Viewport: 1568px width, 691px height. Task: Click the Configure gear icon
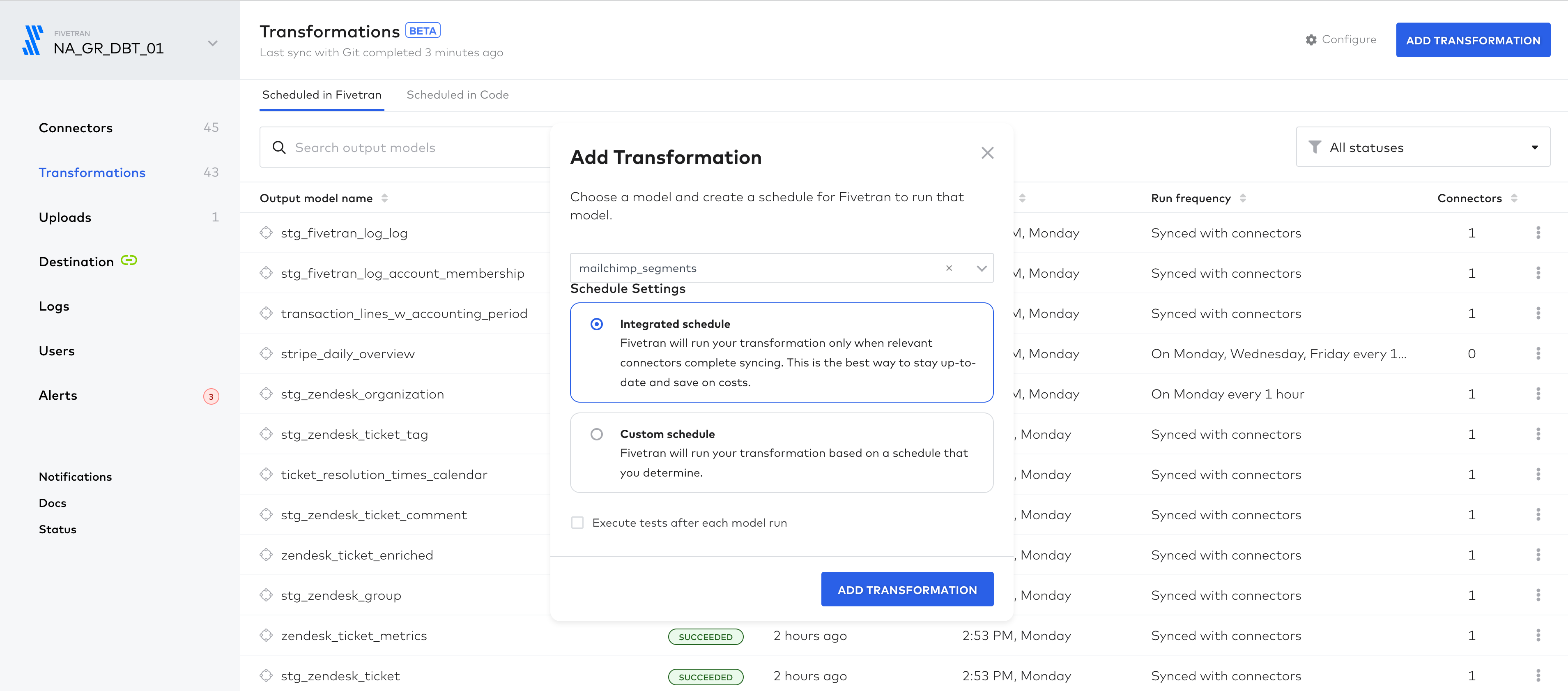(1311, 39)
